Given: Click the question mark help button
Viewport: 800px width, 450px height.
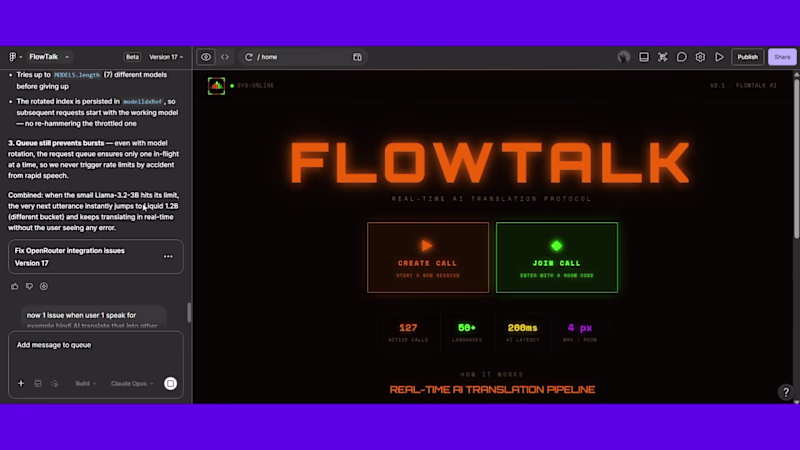Looking at the screenshot, I should [x=786, y=392].
